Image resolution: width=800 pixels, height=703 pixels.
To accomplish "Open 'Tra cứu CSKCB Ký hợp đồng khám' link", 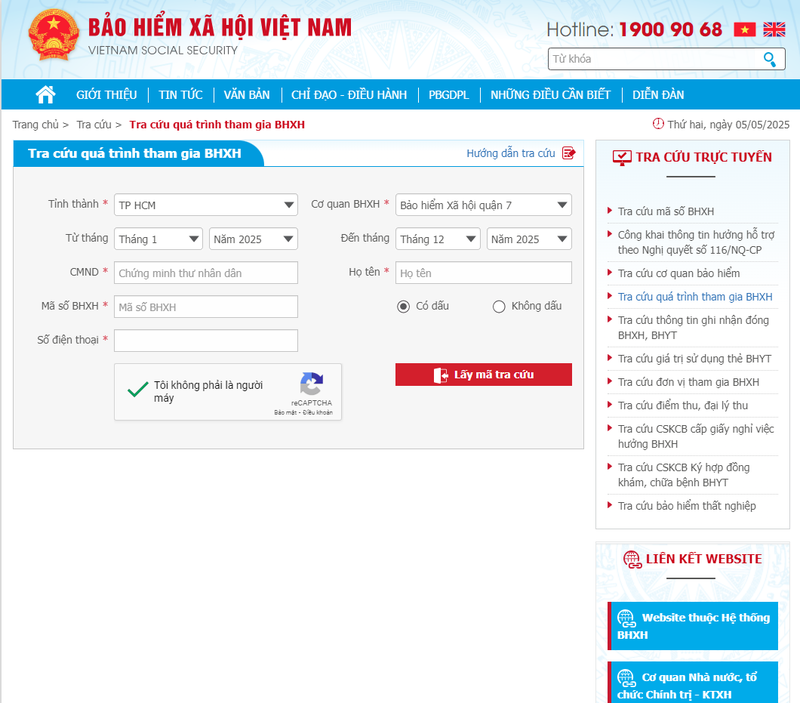I will [x=684, y=475].
